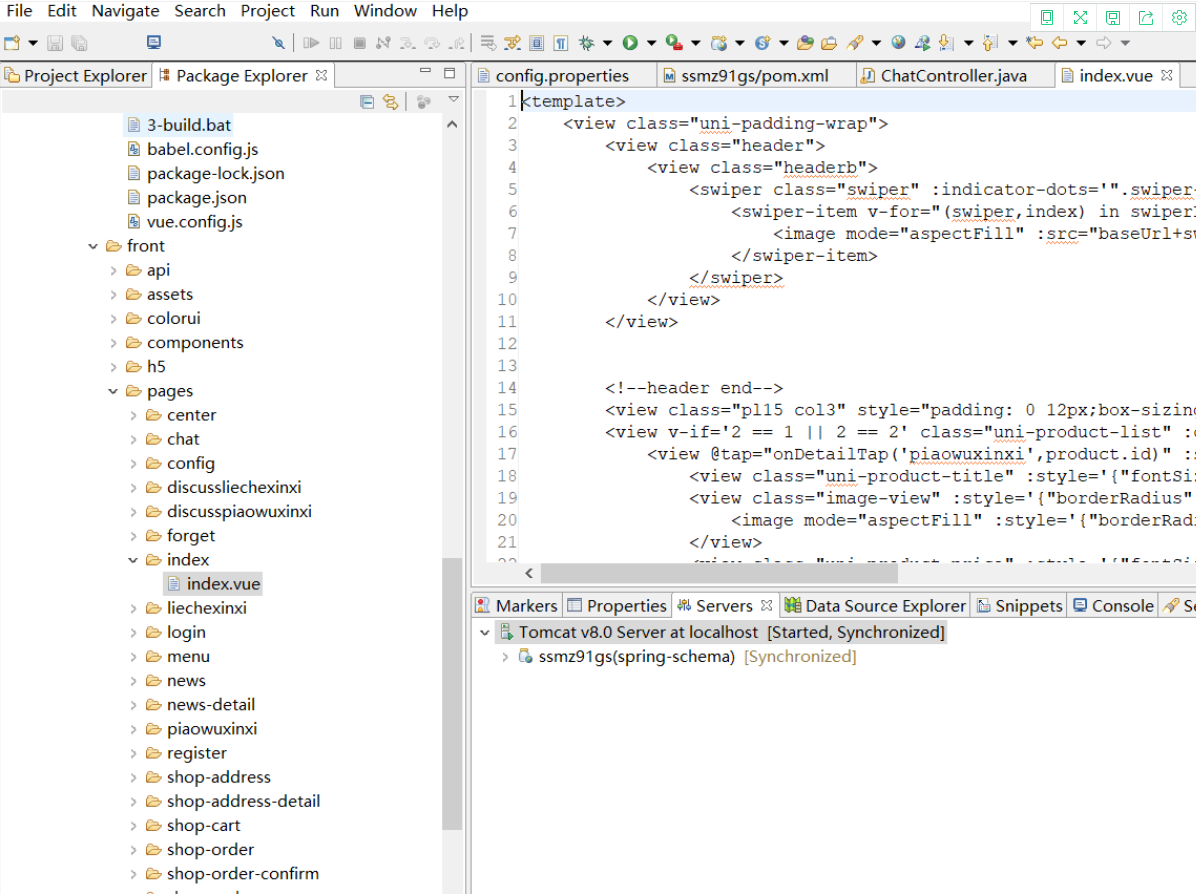Open the Data Source Explorer tab
Viewport: 1198px width, 894px height.
tap(876, 606)
